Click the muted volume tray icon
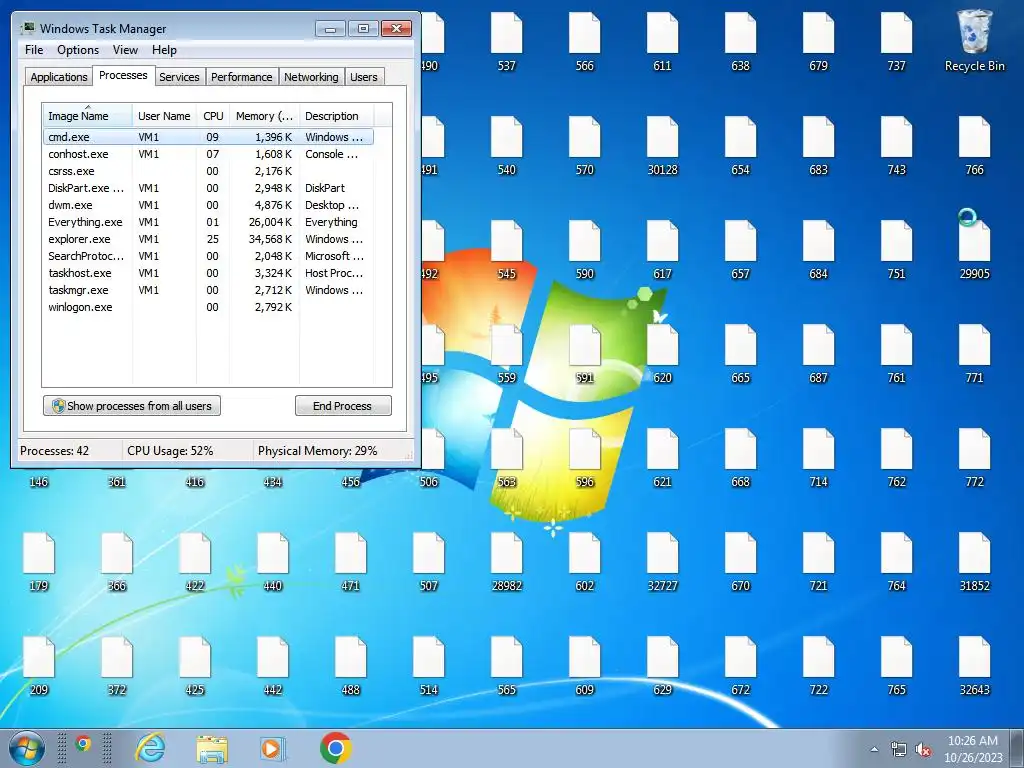This screenshot has height=768, width=1024. tap(923, 750)
